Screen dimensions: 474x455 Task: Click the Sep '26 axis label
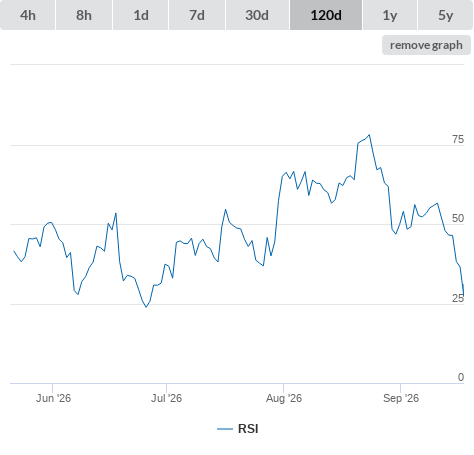point(401,398)
